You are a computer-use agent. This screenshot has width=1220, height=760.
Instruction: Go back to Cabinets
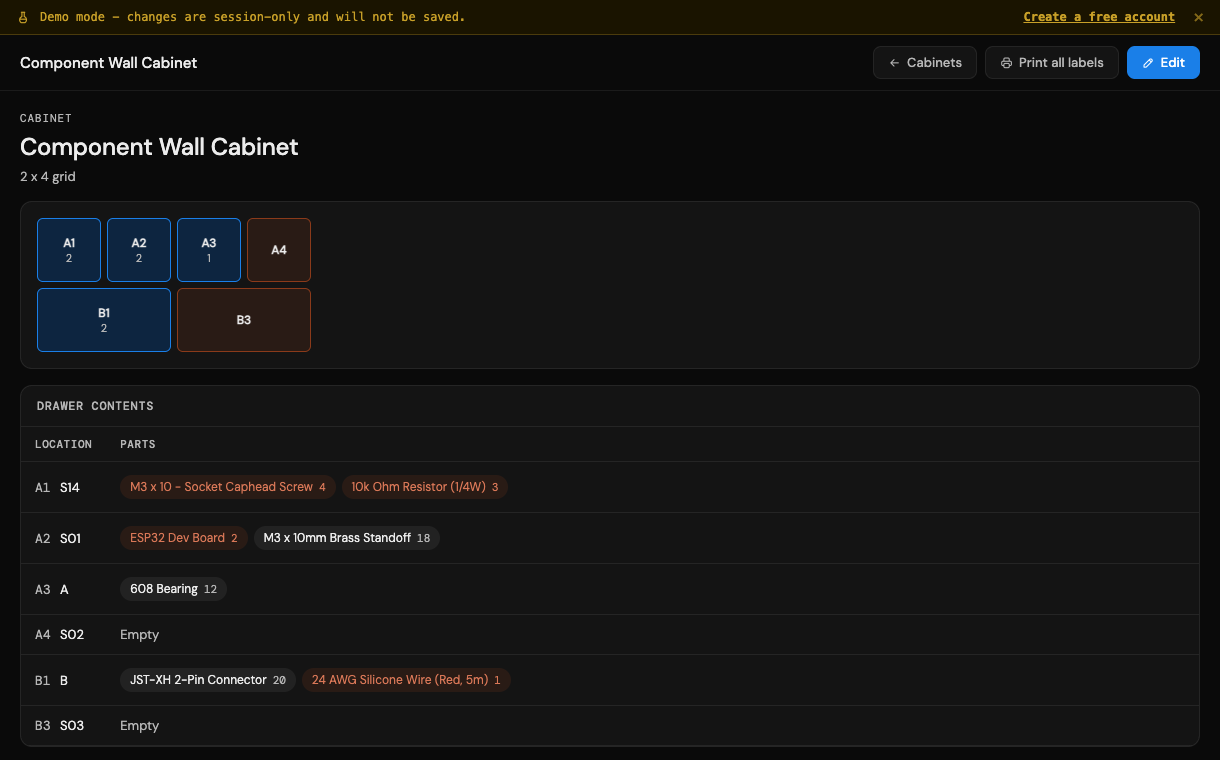pyautogui.click(x=925, y=62)
